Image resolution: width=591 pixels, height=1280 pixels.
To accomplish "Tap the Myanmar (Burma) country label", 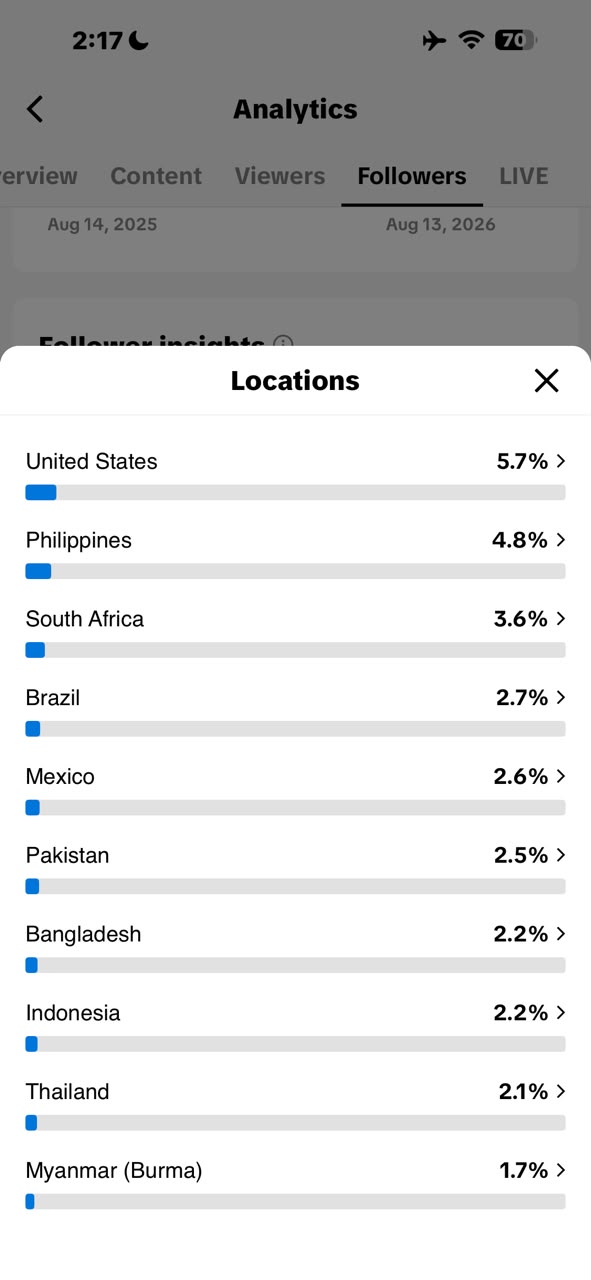I will click(x=114, y=1171).
